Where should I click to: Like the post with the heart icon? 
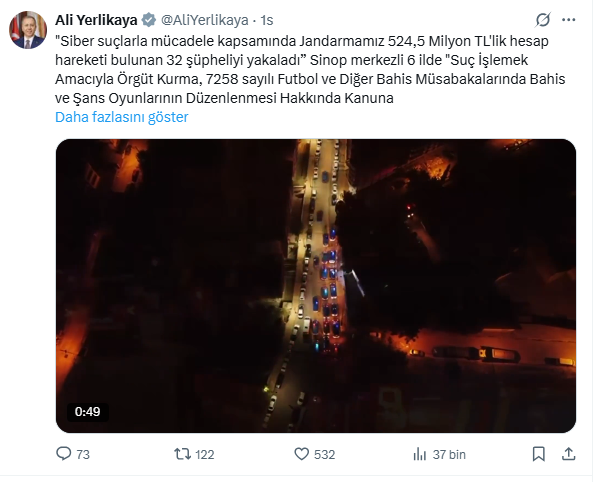tap(302, 454)
